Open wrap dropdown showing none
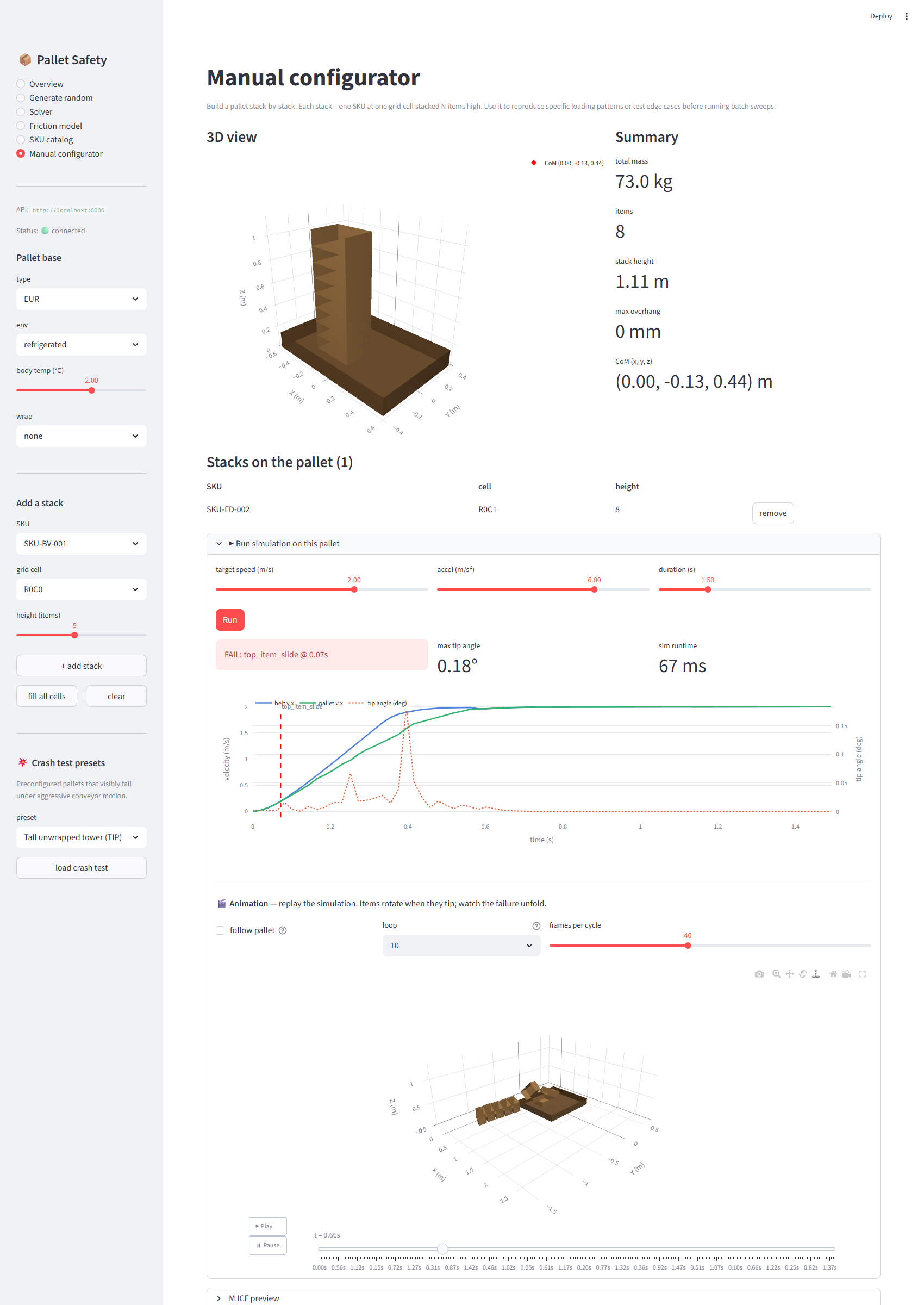The width and height of the screenshot is (924, 1305). pos(82,436)
